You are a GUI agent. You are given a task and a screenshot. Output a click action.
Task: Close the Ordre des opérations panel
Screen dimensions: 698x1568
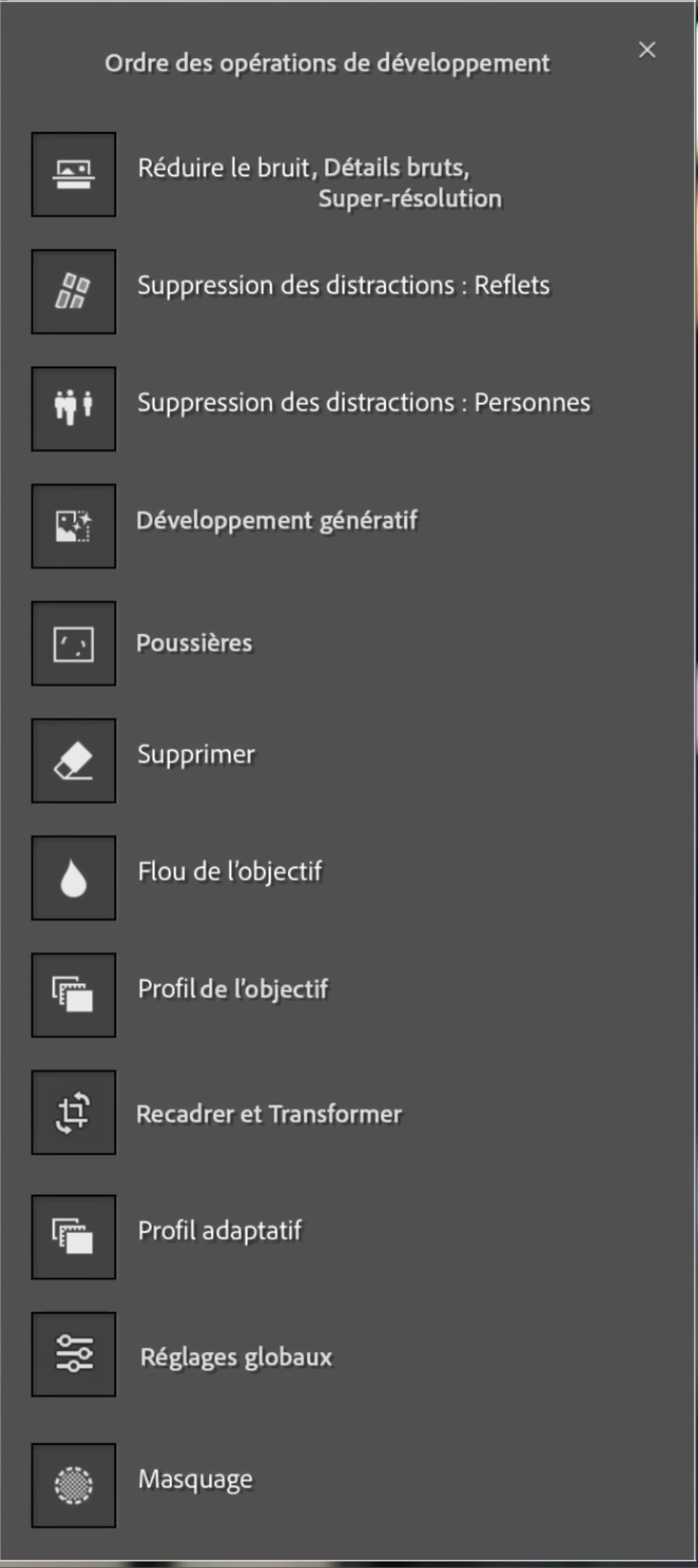647,50
